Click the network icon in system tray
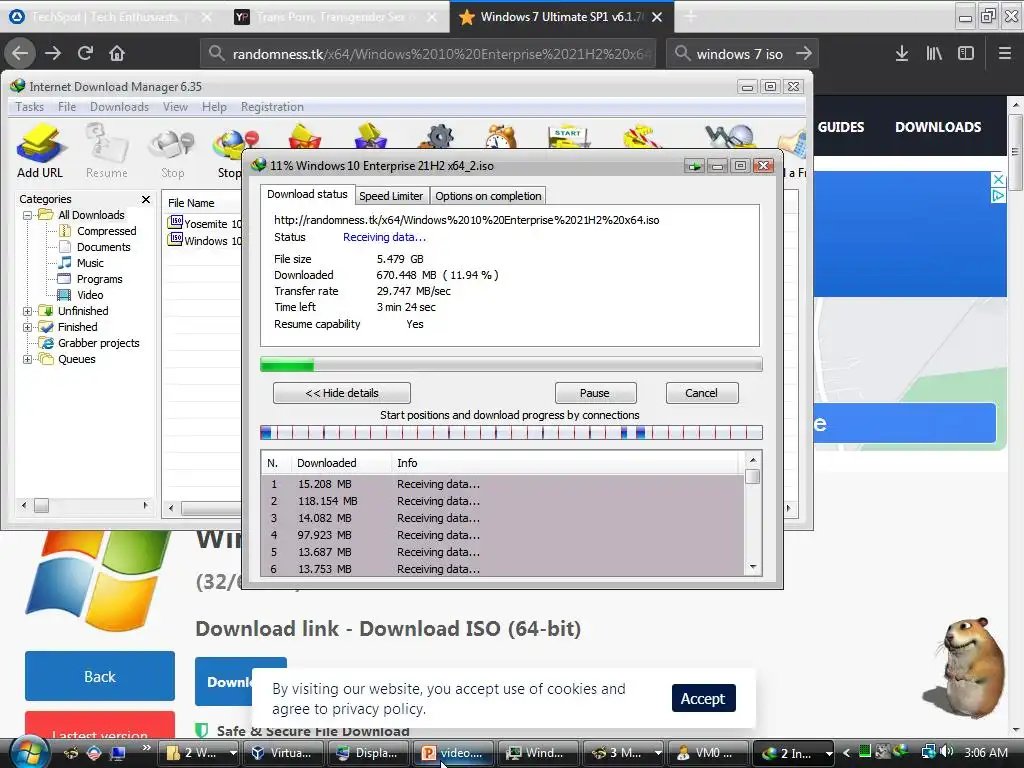The height and width of the screenshot is (768, 1024). 928,752
